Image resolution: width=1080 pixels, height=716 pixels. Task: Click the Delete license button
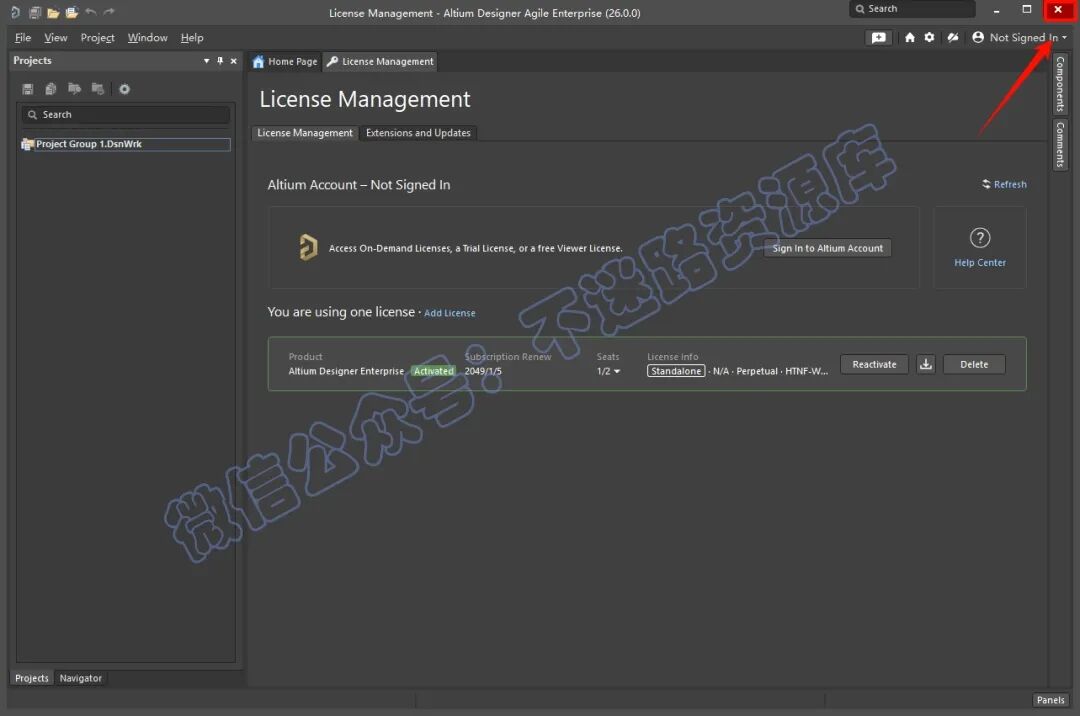pos(974,364)
